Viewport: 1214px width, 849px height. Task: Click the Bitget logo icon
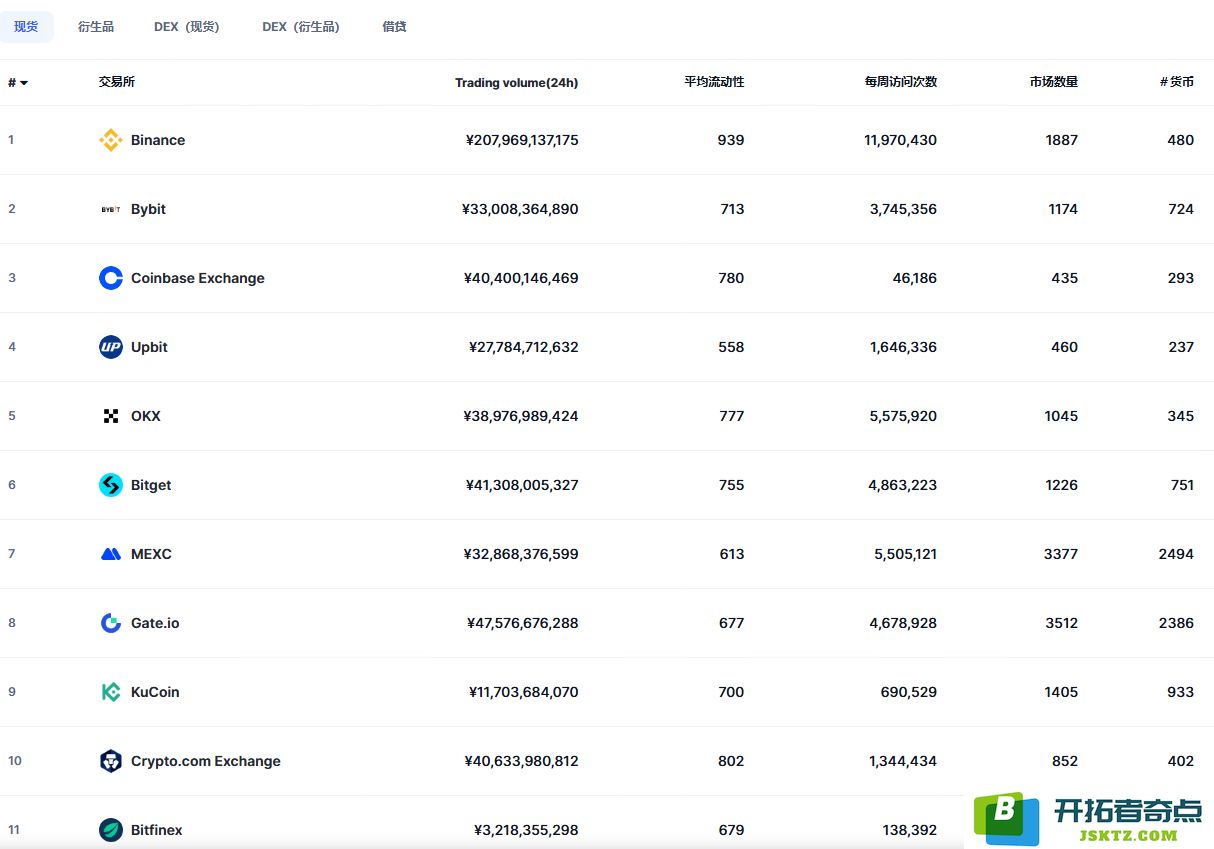click(x=111, y=485)
